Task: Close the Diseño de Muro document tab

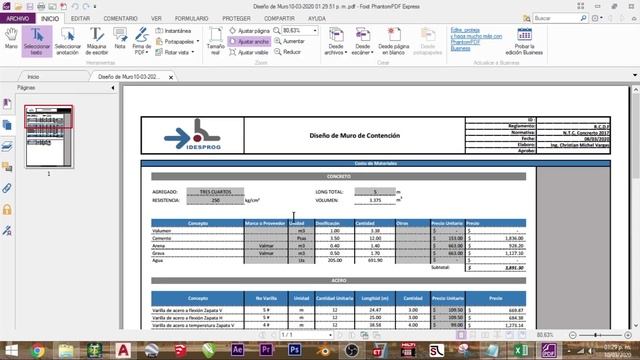Action: (x=171, y=77)
